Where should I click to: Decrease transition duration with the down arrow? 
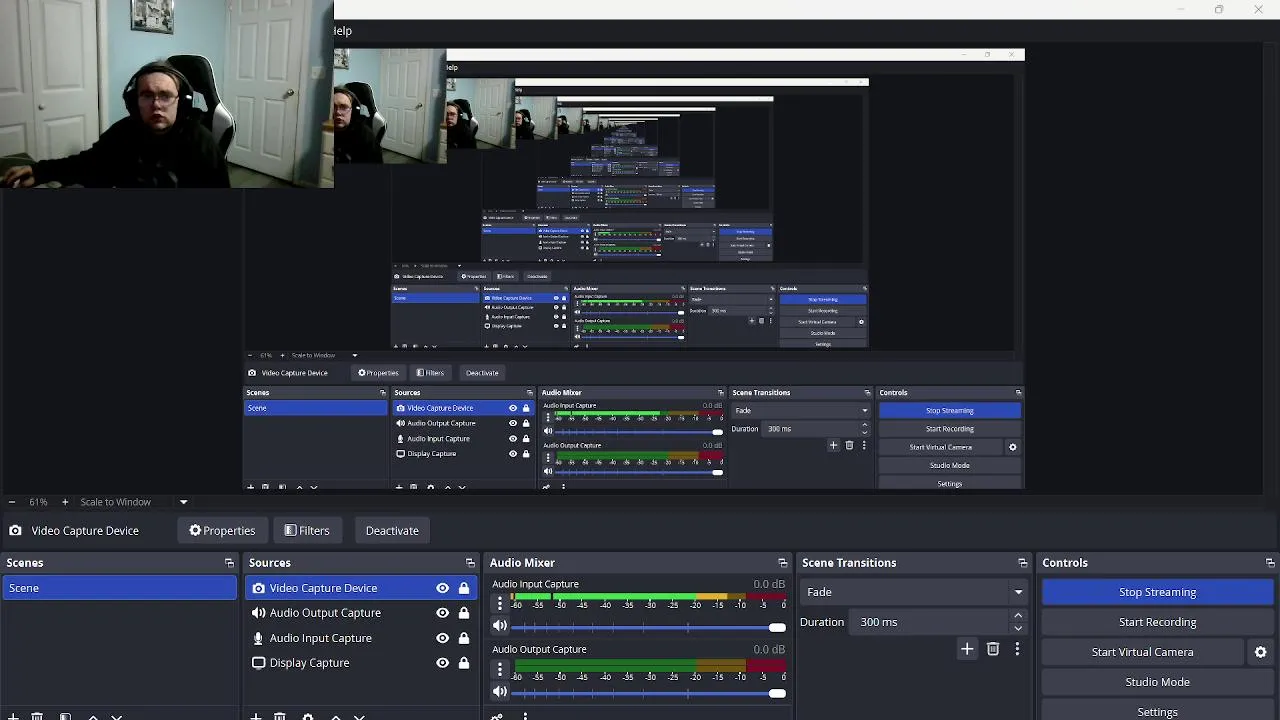point(1018,628)
